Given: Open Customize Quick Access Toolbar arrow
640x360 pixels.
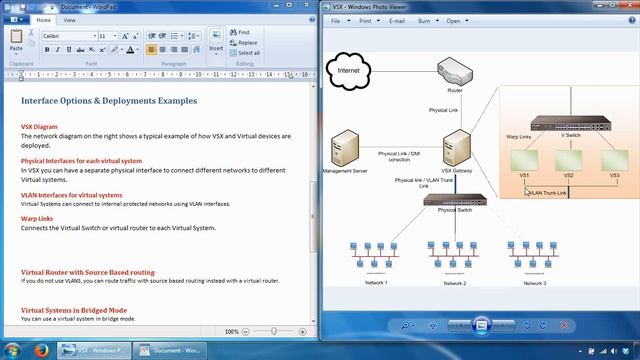Looking at the screenshot, I should tap(52, 8).
